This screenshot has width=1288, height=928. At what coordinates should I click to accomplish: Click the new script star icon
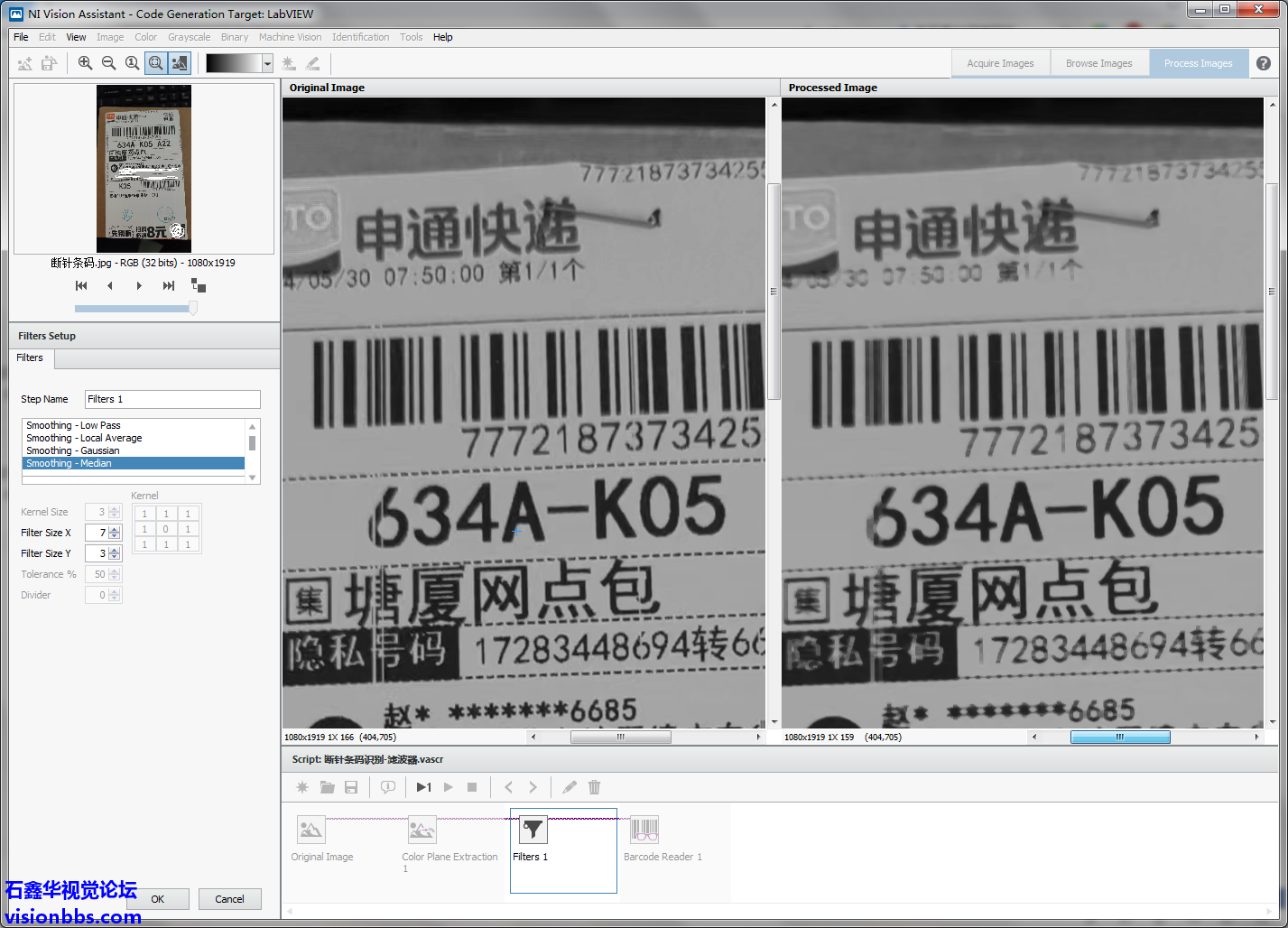click(302, 787)
